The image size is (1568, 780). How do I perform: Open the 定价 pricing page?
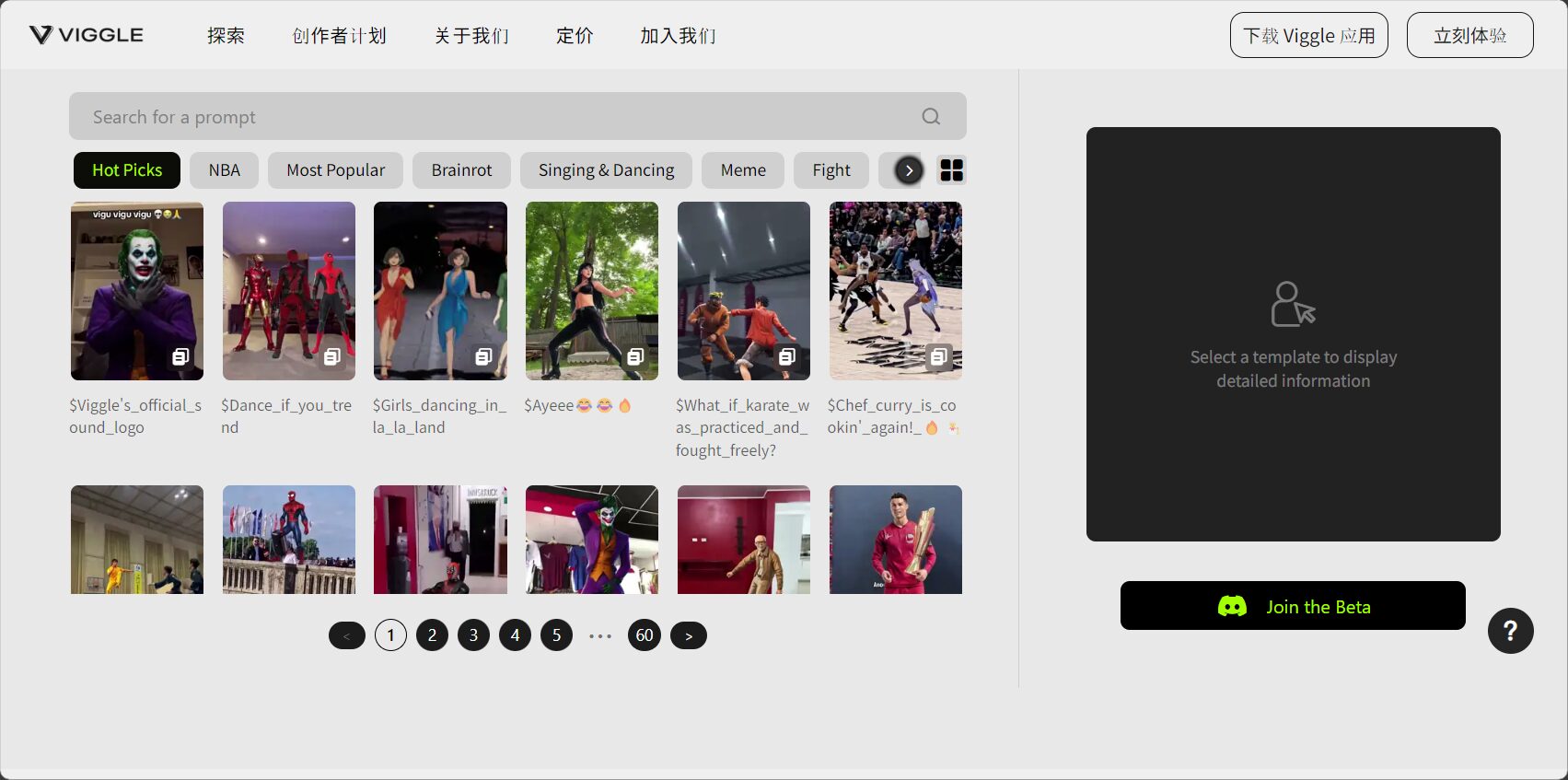coord(575,36)
